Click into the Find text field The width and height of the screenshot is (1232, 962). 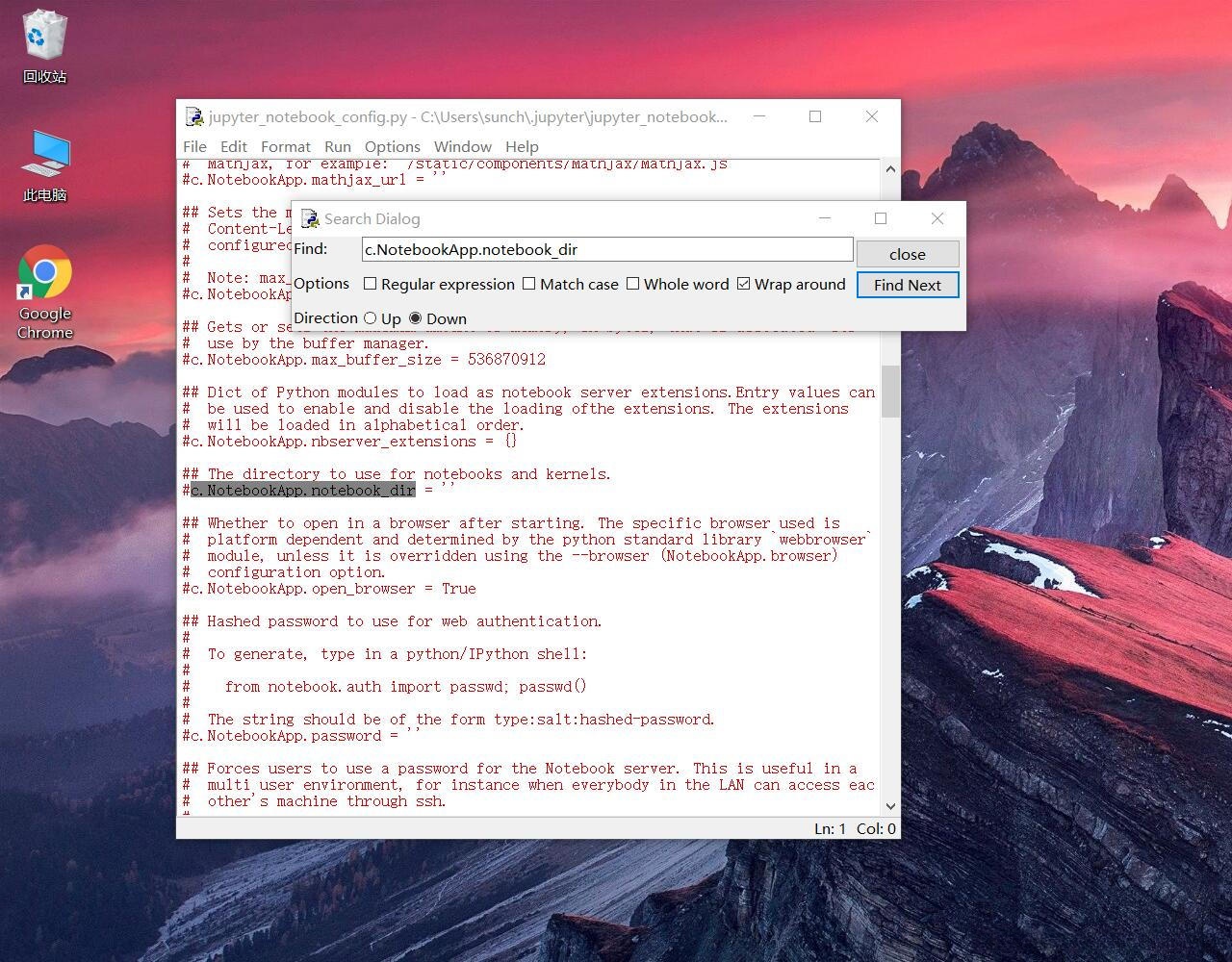[x=607, y=249]
